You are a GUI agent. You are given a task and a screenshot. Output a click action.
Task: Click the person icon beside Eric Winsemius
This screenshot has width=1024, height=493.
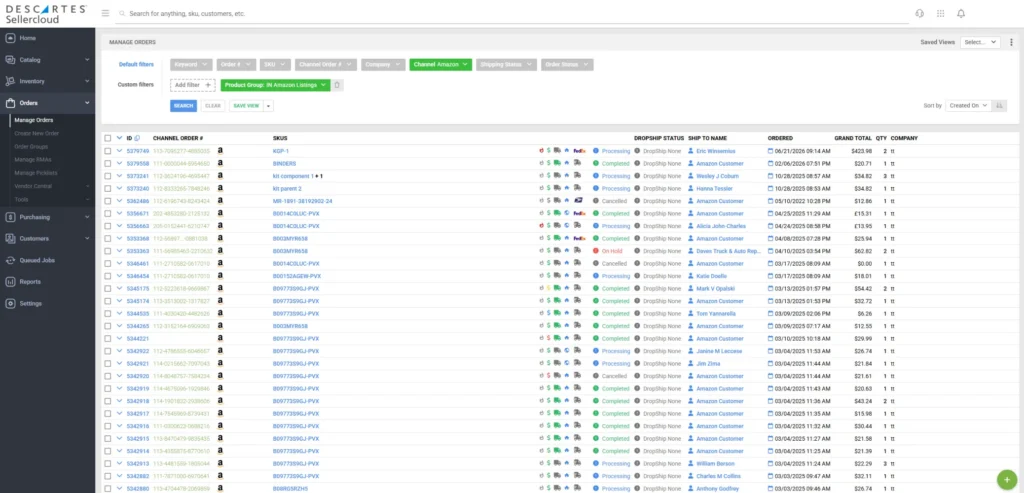click(x=691, y=151)
